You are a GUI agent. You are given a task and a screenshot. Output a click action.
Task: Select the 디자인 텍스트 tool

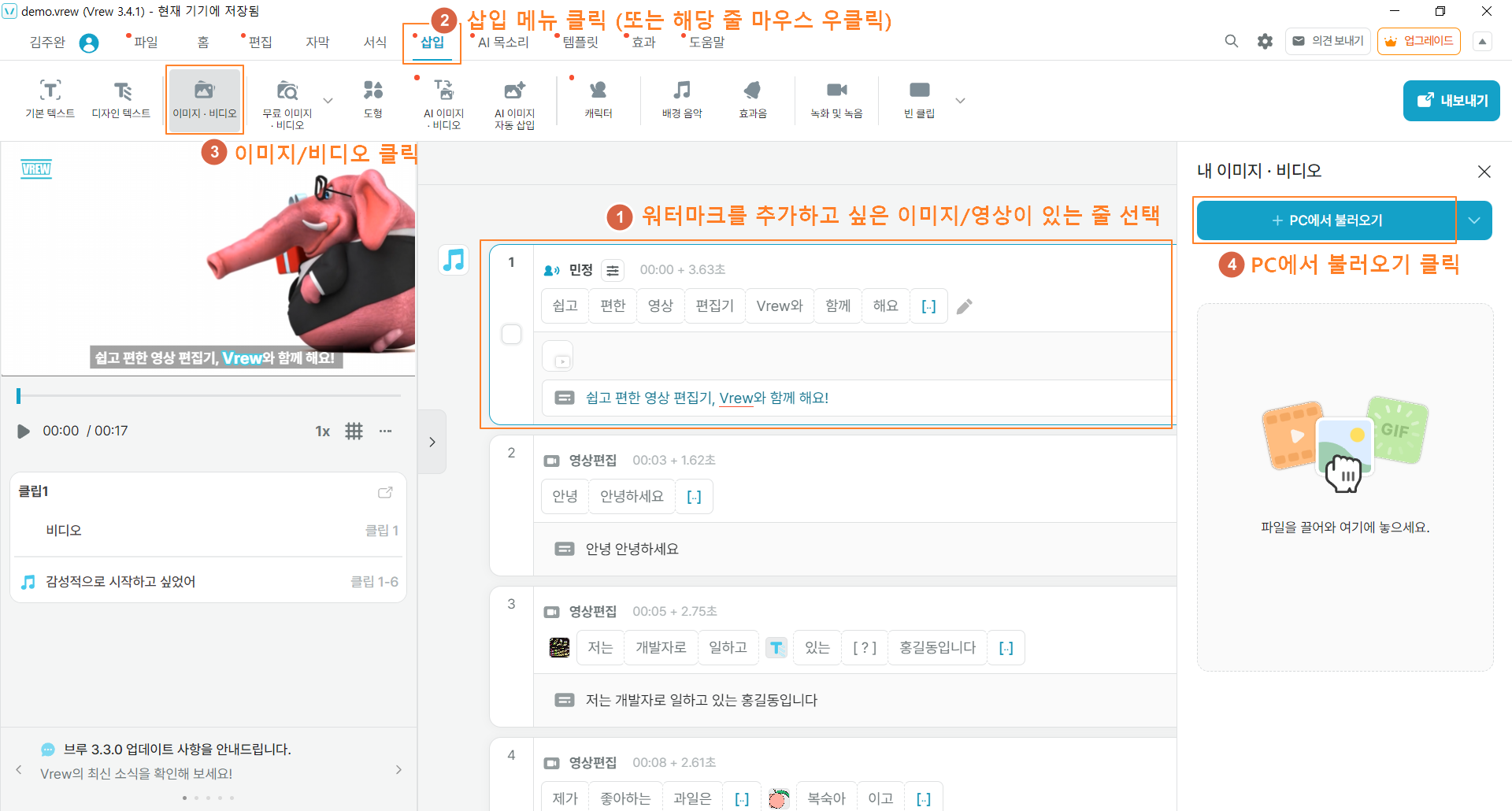(121, 99)
